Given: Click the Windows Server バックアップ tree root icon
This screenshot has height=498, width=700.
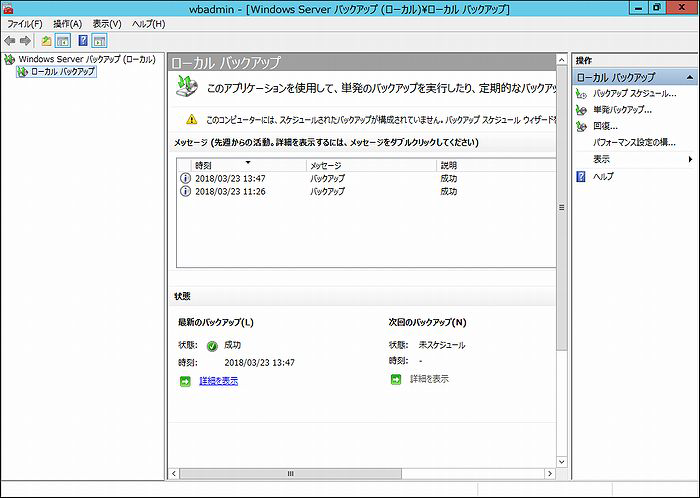Looking at the screenshot, I should tap(9, 59).
